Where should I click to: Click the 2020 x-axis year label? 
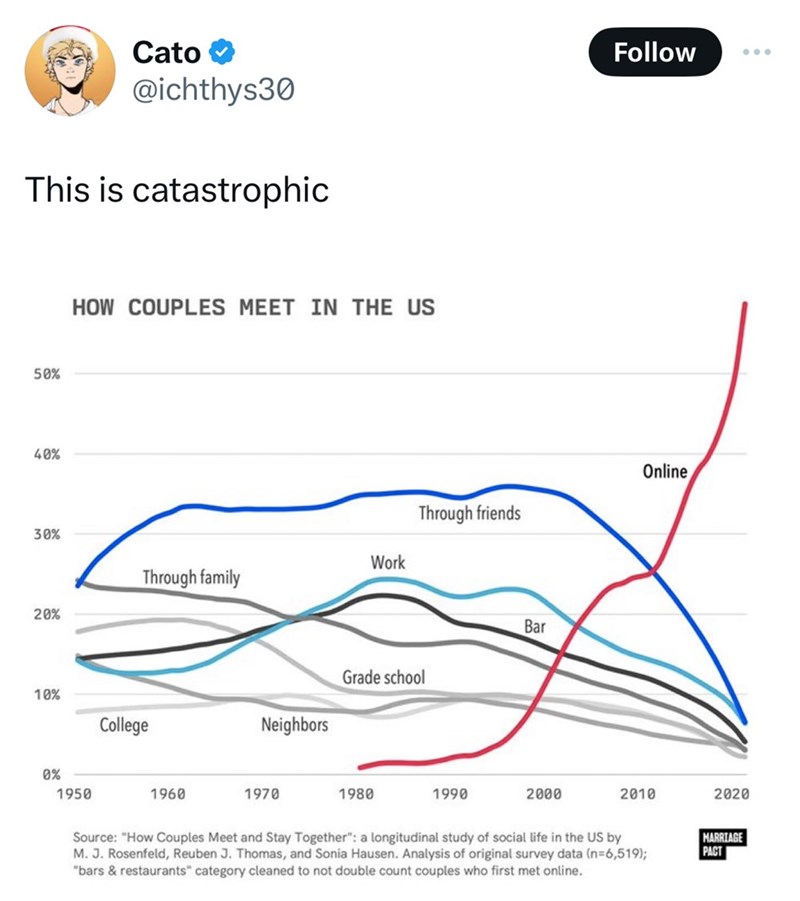click(732, 793)
